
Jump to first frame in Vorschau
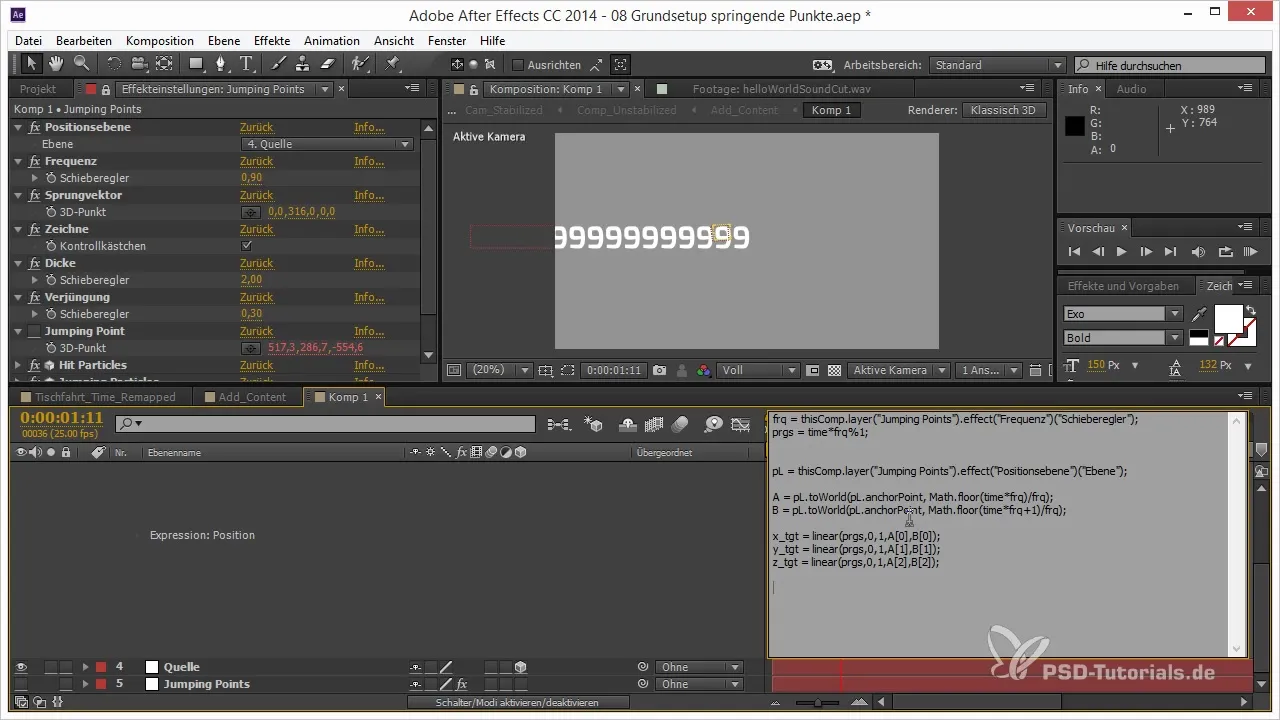[x=1075, y=252]
